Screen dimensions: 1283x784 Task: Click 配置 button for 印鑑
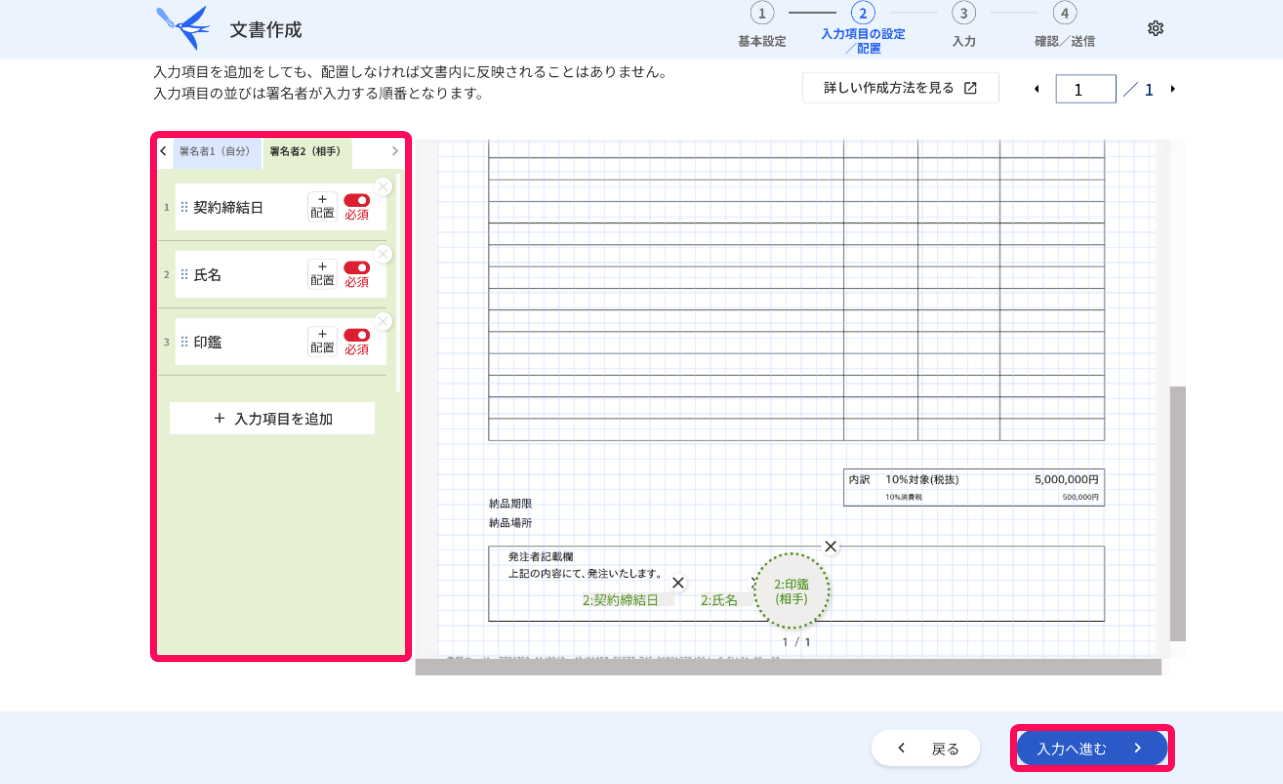point(322,341)
